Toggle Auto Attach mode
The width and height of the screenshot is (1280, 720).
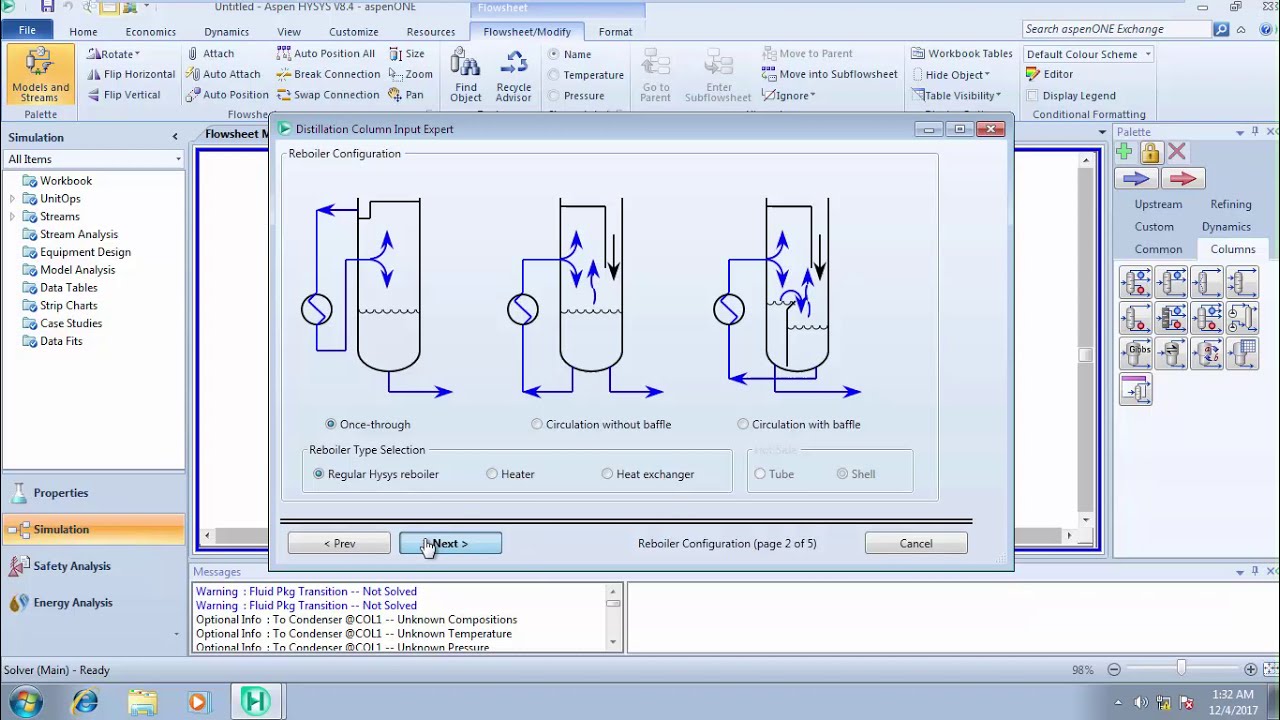click(222, 74)
